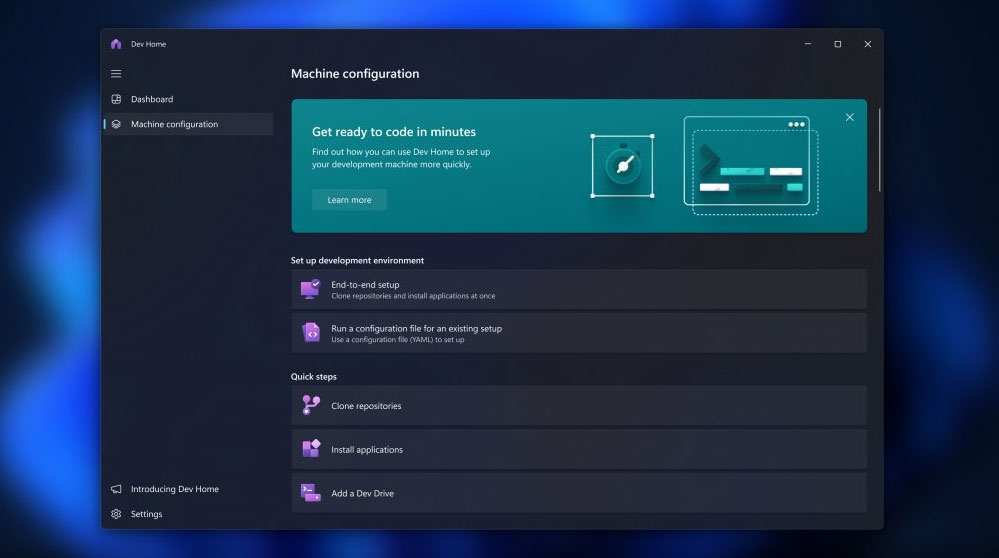Viewport: 999px width, 558px height.
Task: Select Clone repositories quick step
Action: 579,405
